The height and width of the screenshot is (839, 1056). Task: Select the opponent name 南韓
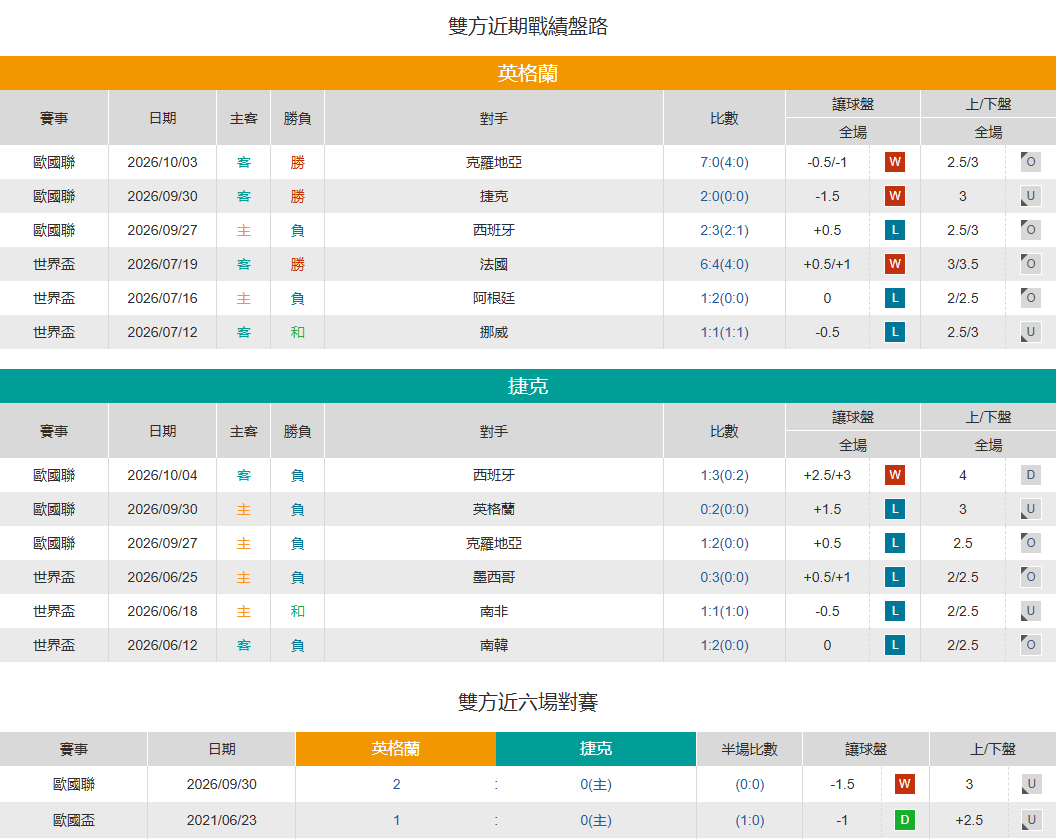click(x=494, y=645)
